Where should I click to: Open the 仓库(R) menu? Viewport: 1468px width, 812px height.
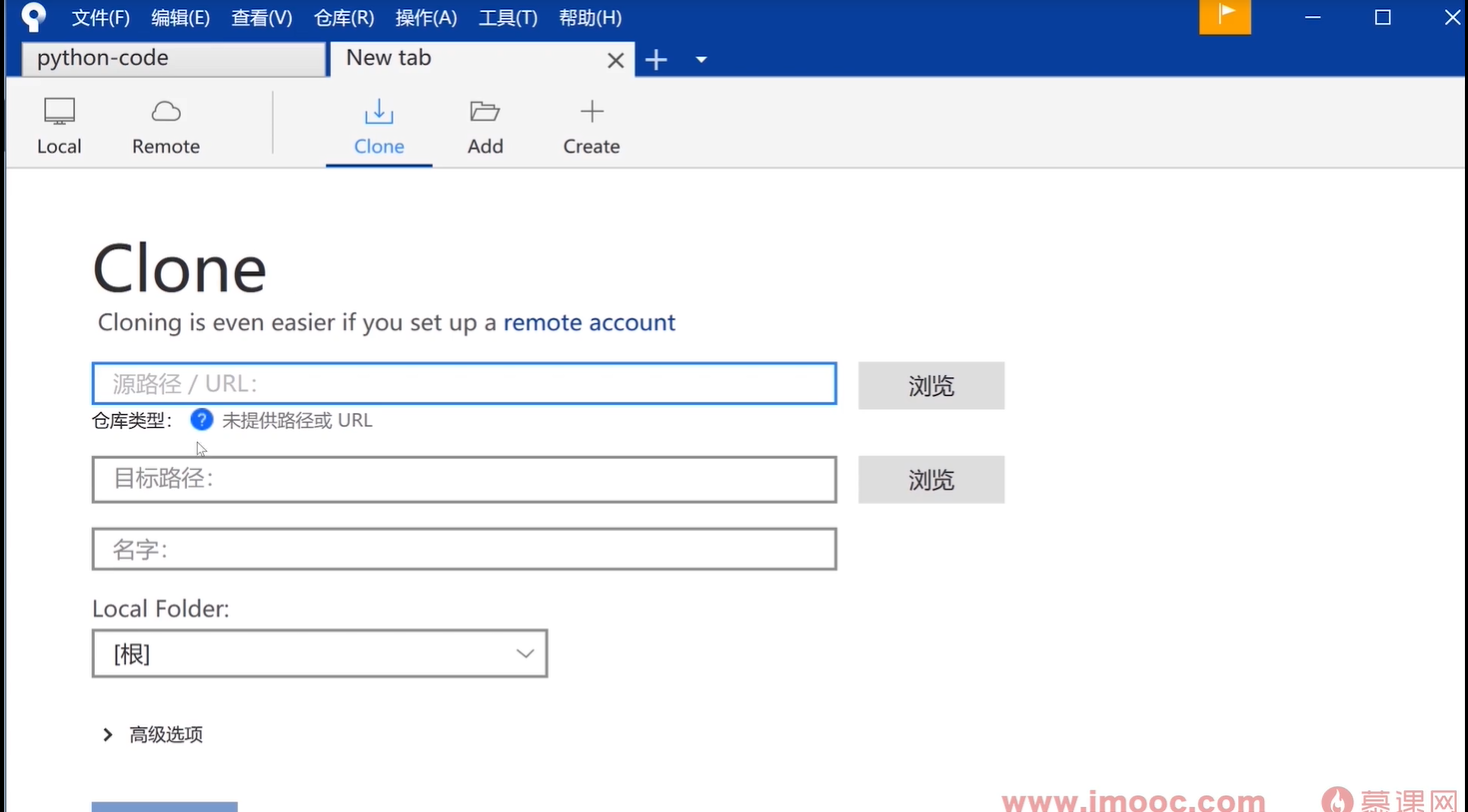coord(344,18)
